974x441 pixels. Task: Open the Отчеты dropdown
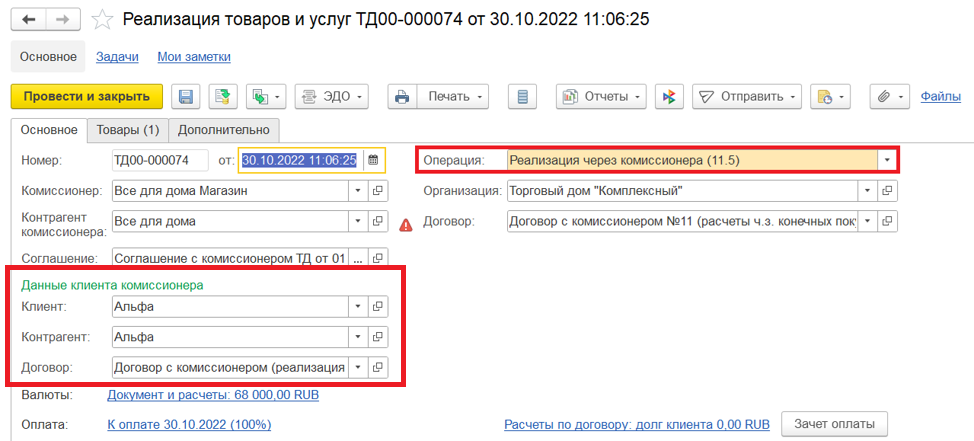[x=601, y=96]
